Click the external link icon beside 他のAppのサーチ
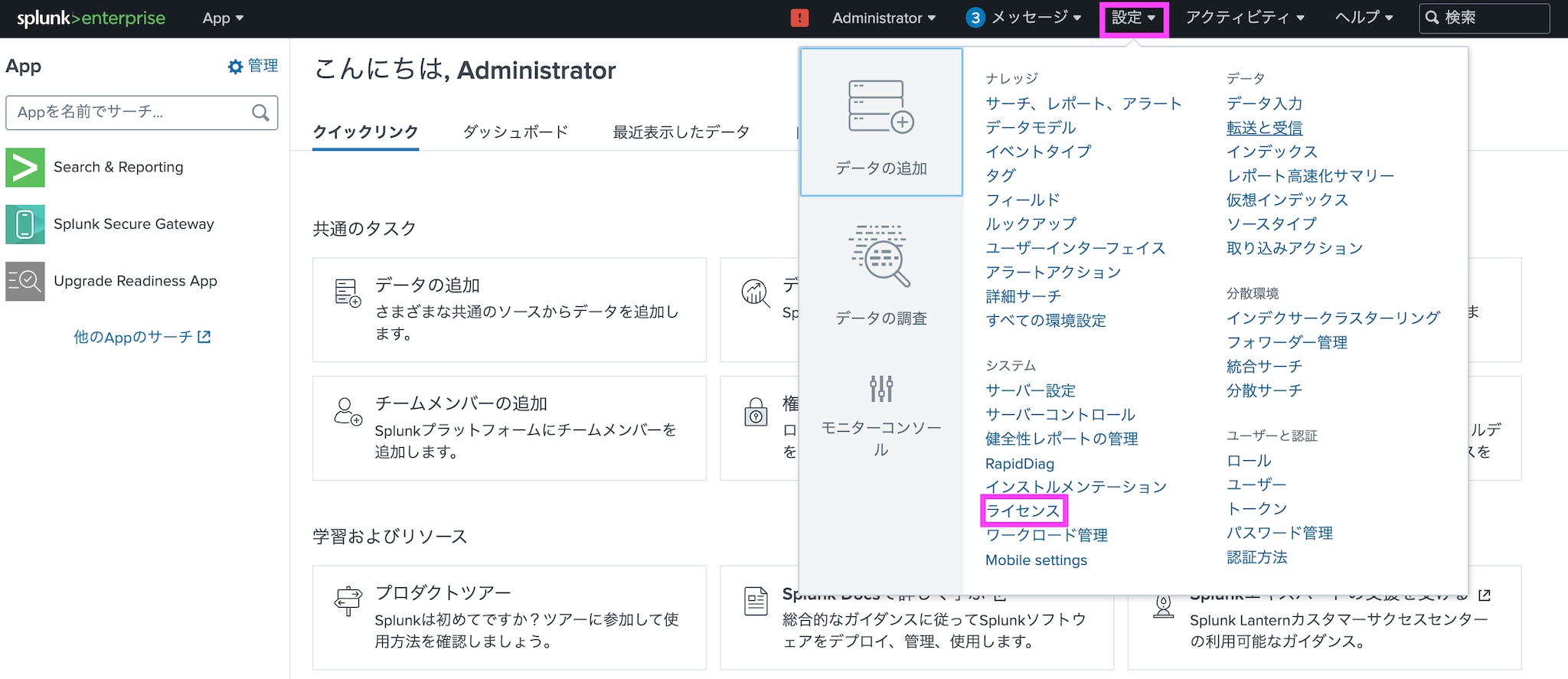The image size is (1568, 679). coord(204,337)
